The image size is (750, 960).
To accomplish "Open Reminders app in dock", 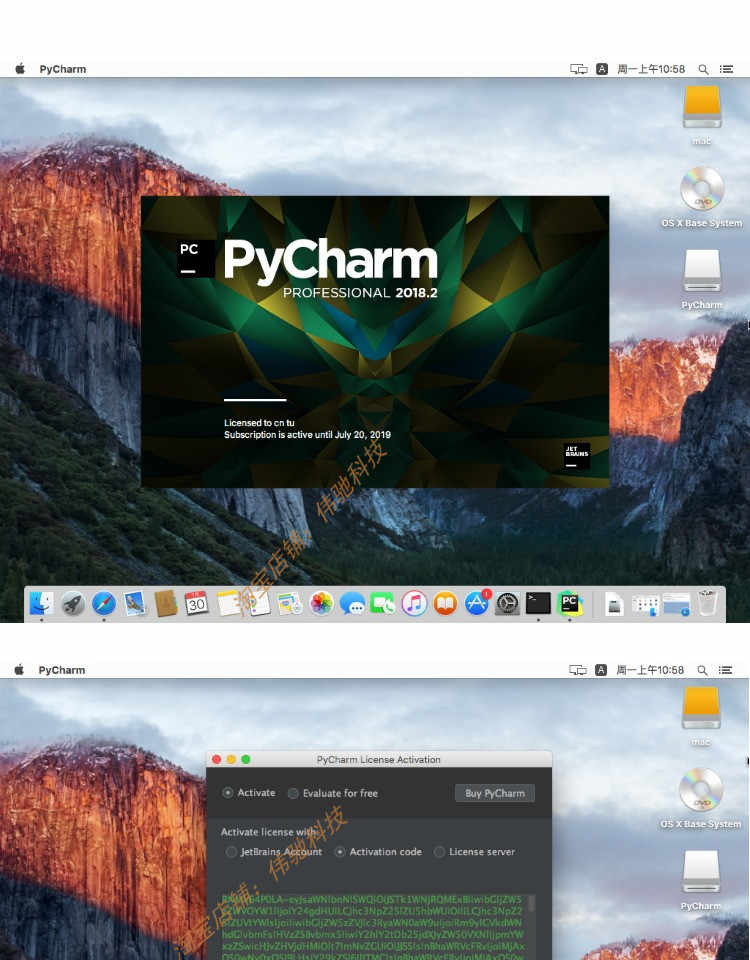I will click(x=259, y=604).
